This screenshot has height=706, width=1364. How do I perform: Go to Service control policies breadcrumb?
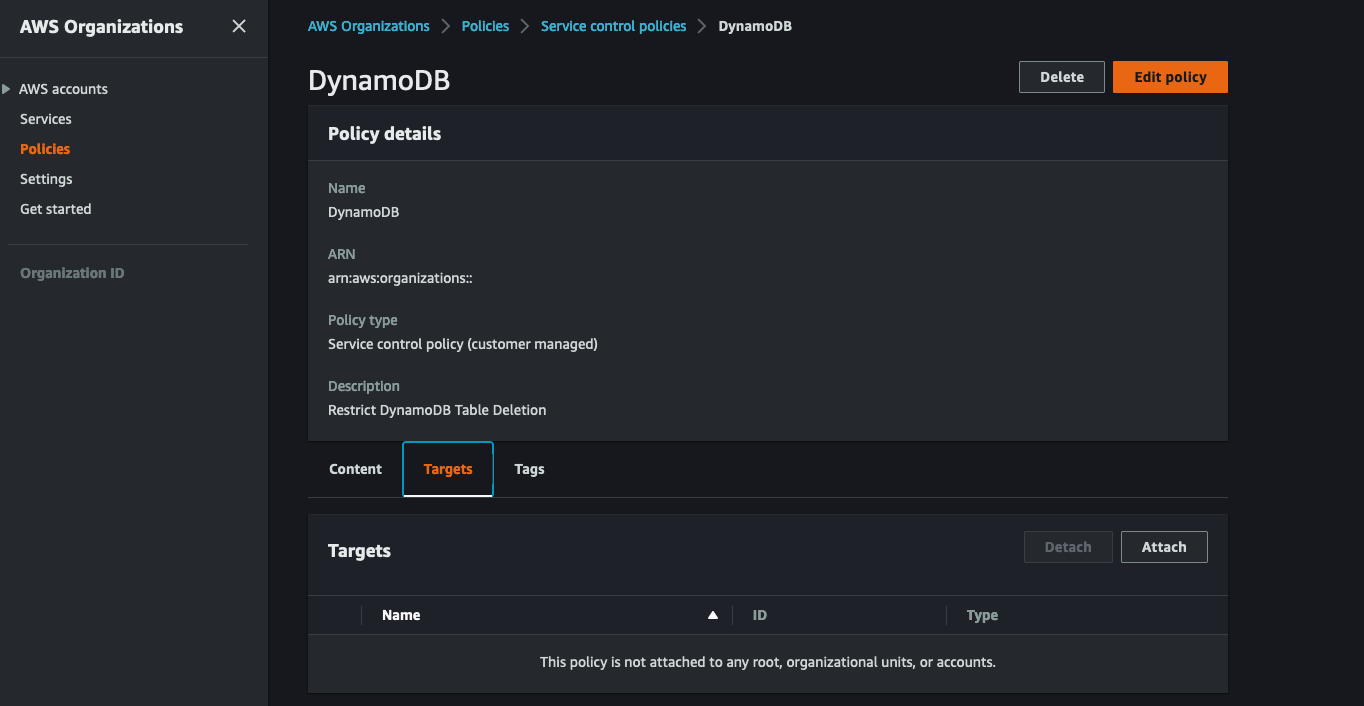614,26
